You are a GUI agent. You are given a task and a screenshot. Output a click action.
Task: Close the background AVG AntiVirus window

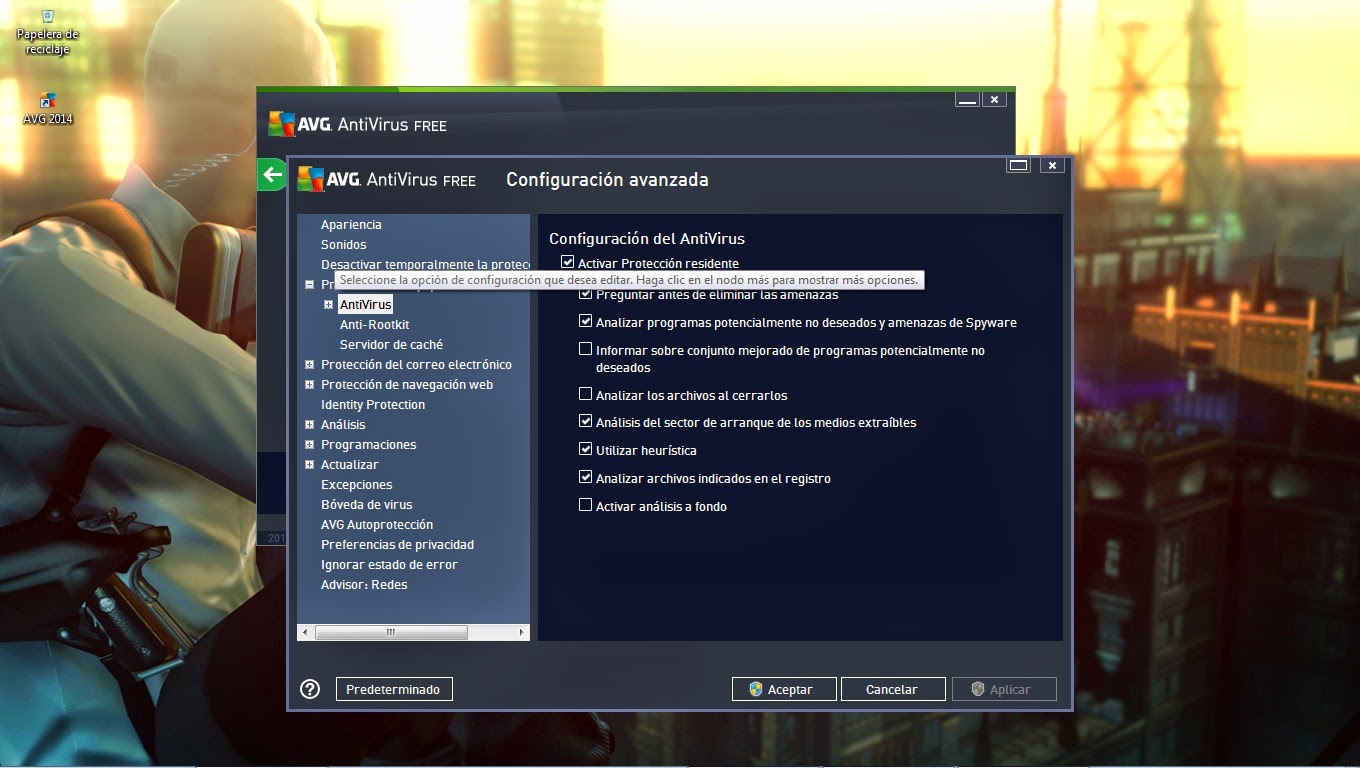click(x=994, y=99)
